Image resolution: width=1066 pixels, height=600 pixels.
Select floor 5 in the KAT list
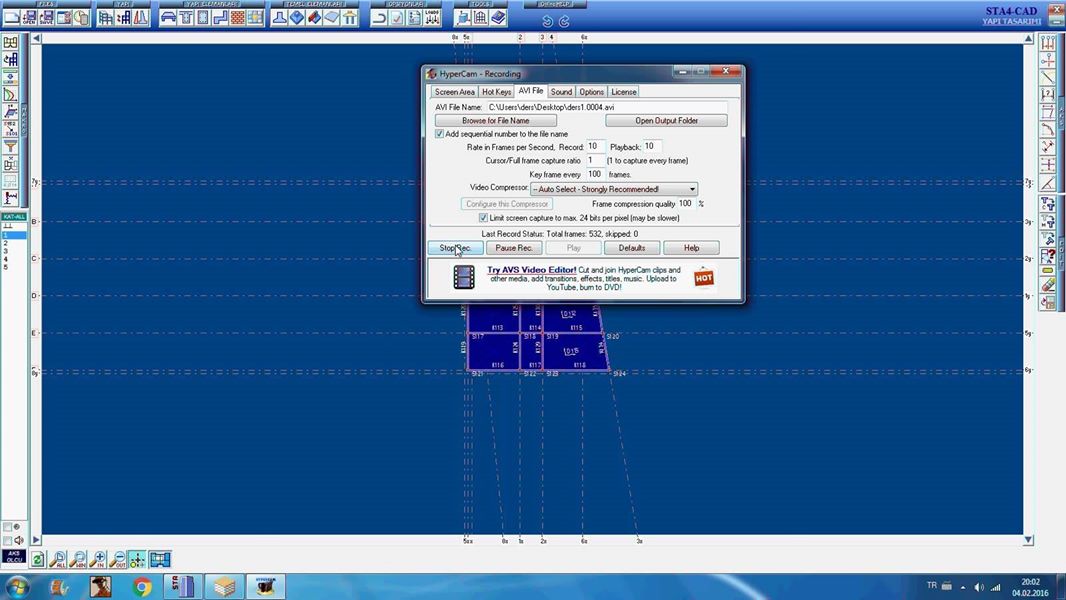(14, 267)
